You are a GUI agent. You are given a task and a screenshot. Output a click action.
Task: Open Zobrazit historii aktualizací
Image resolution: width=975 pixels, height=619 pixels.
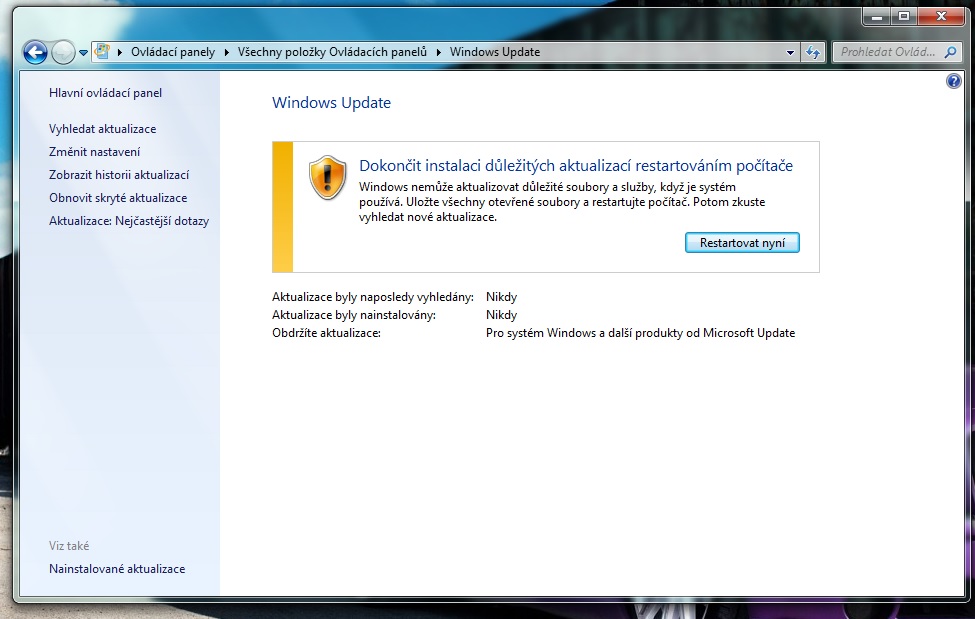point(119,175)
